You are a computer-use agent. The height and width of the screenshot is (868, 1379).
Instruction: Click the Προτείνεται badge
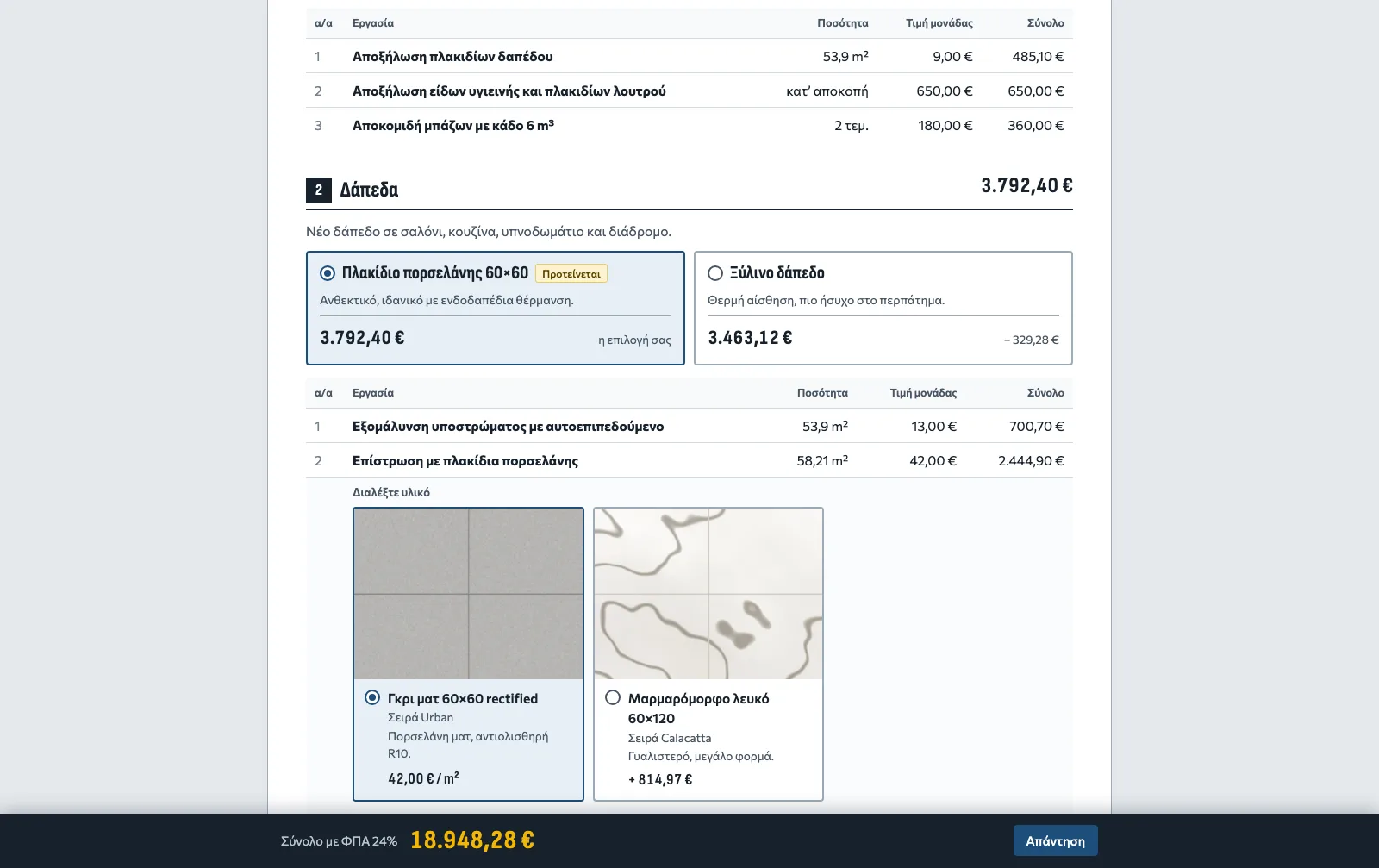tap(571, 273)
